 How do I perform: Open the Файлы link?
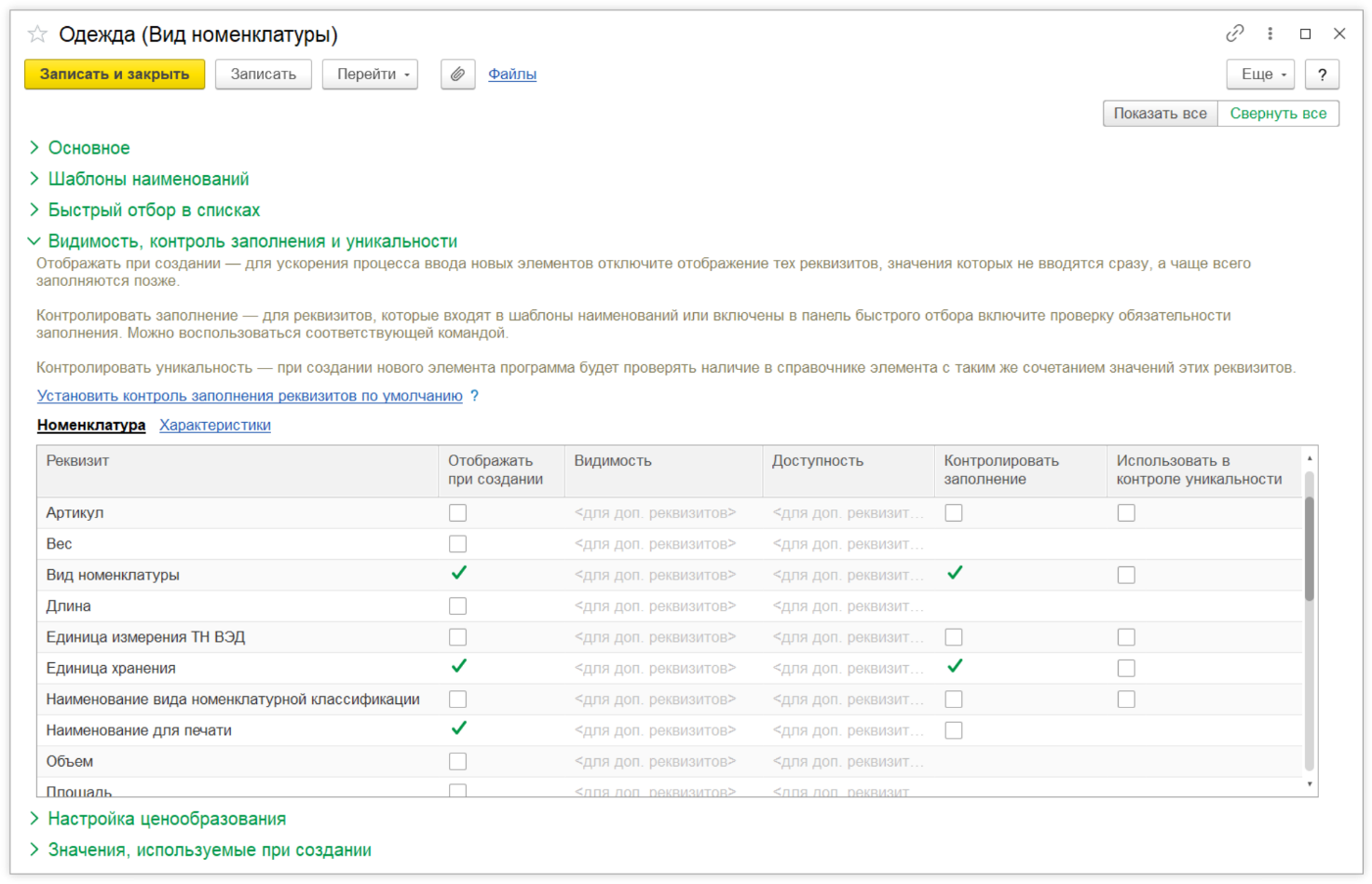(x=511, y=75)
